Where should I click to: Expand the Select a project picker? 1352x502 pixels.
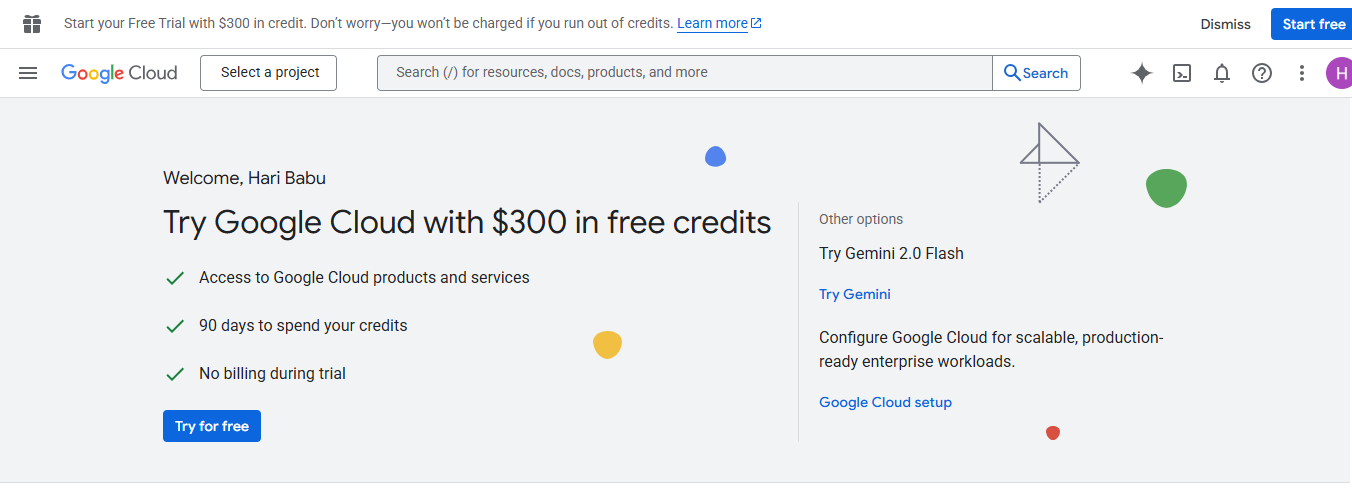[x=269, y=73]
